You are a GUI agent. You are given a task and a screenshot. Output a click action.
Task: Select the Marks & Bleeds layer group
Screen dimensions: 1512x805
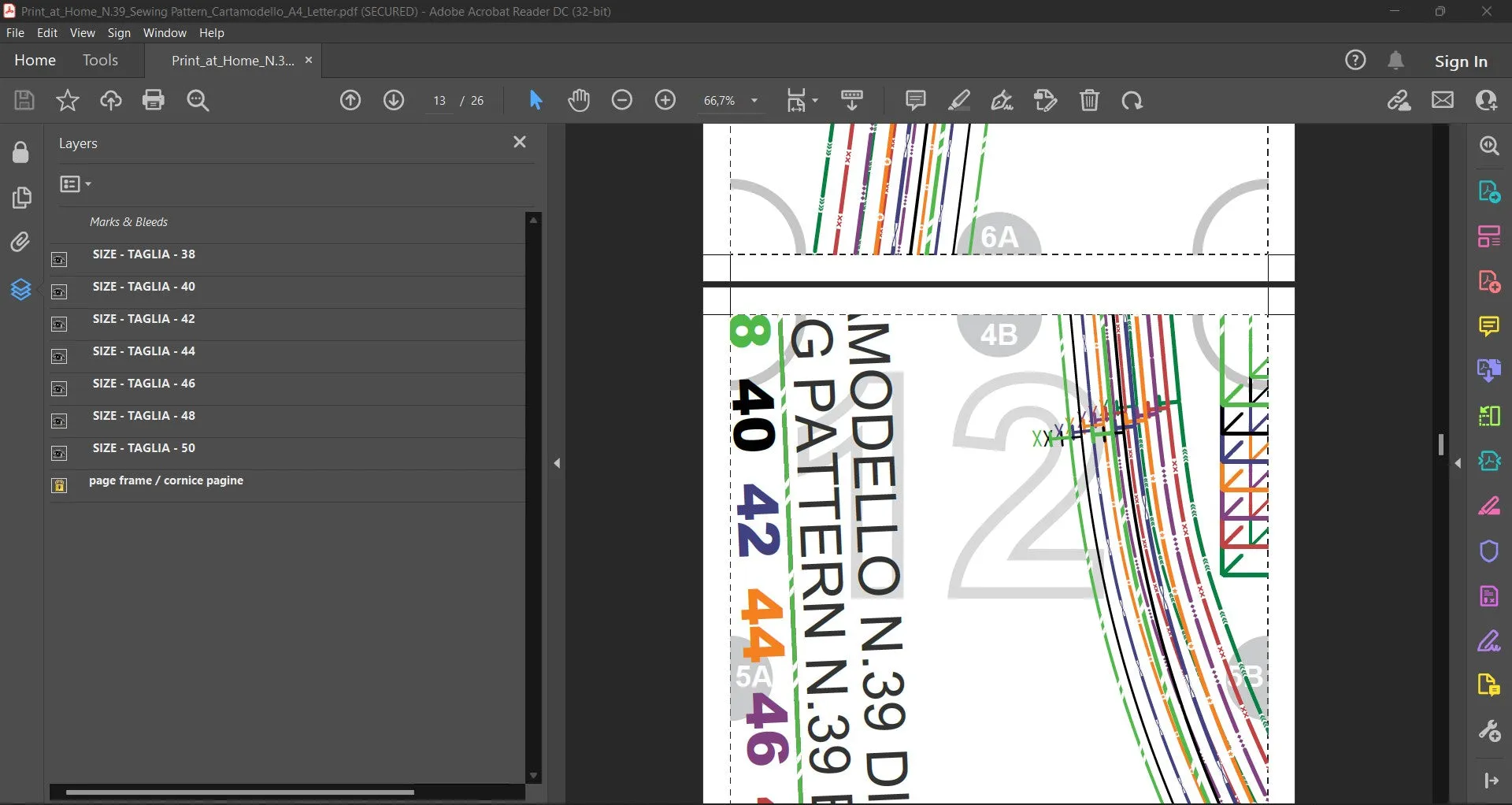pyautogui.click(x=128, y=222)
